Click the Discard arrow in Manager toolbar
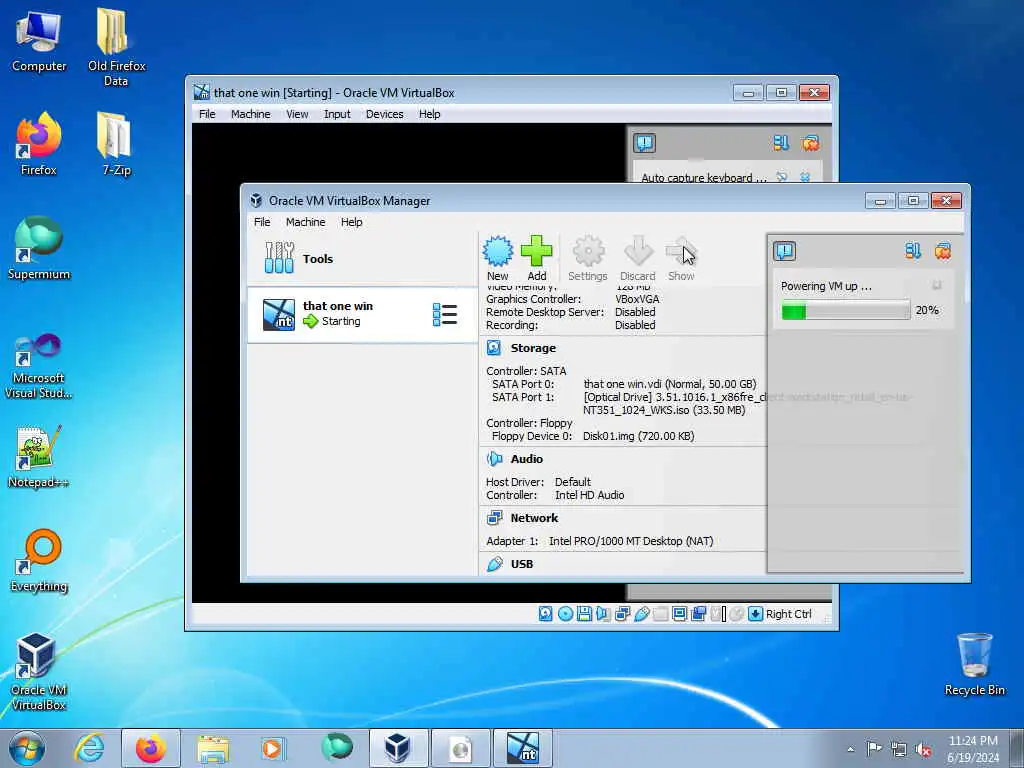 (637, 258)
